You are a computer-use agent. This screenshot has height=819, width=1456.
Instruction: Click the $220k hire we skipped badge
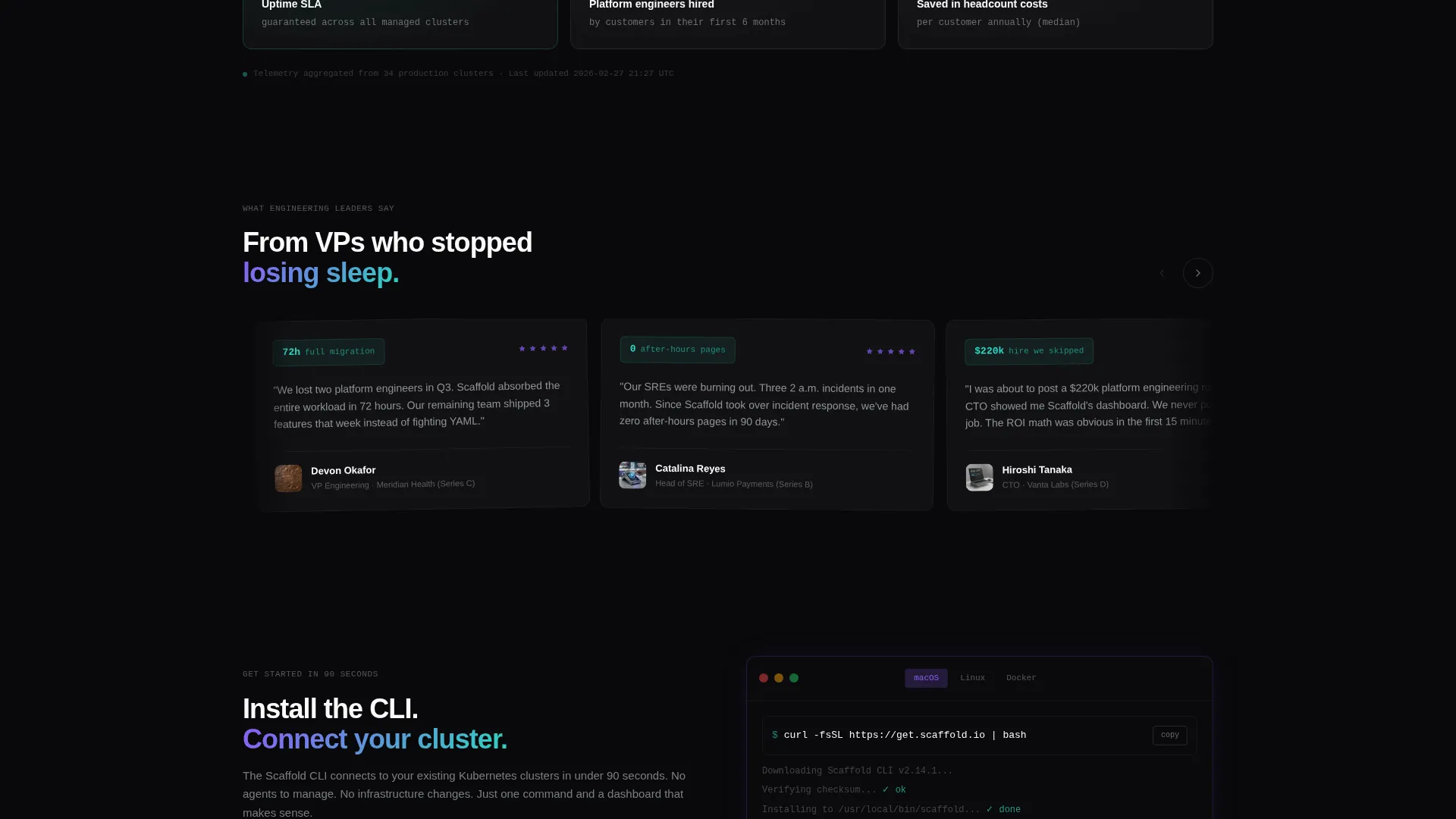pyautogui.click(x=1028, y=351)
